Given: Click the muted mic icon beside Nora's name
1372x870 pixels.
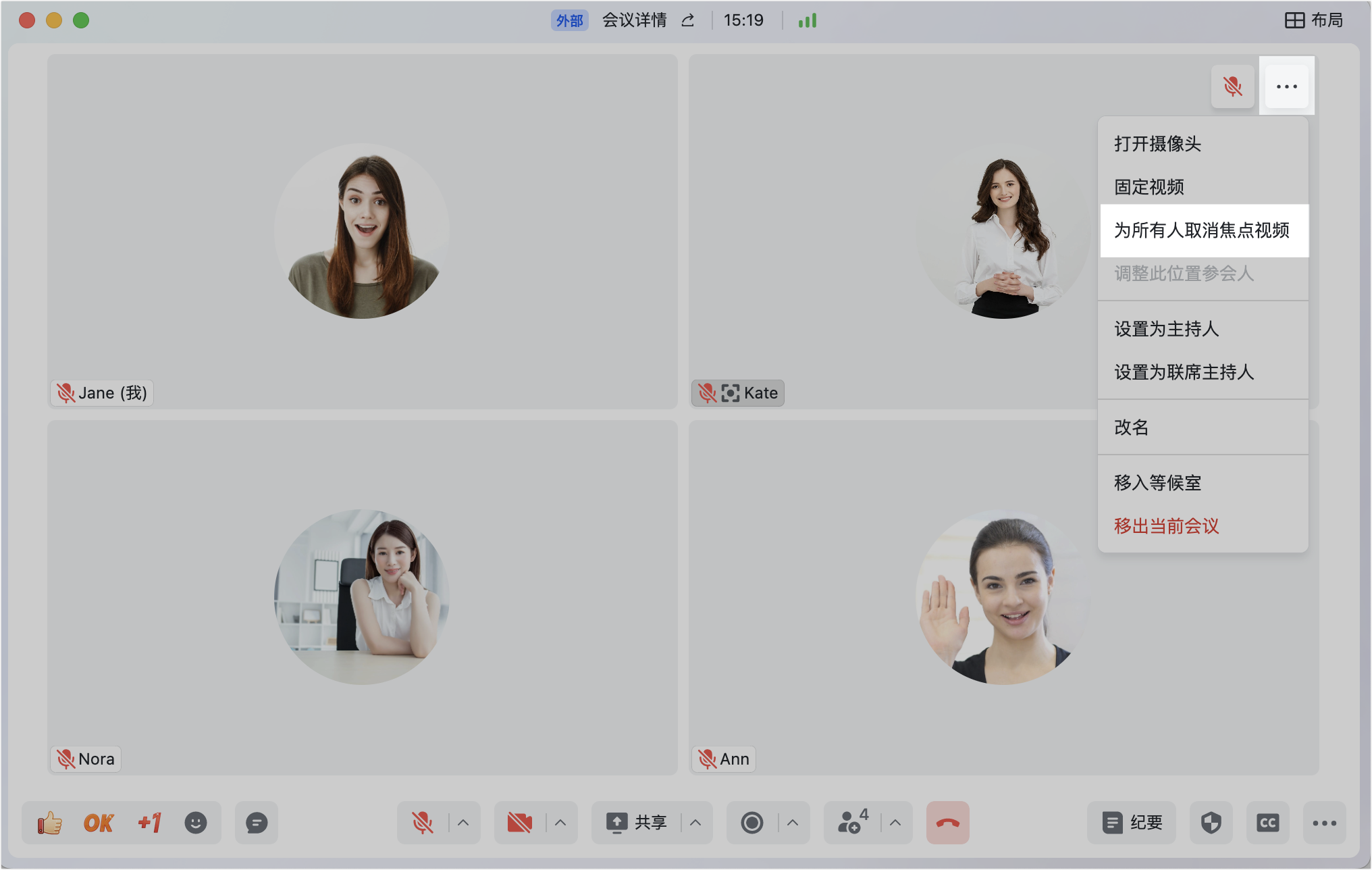Looking at the screenshot, I should point(65,759).
